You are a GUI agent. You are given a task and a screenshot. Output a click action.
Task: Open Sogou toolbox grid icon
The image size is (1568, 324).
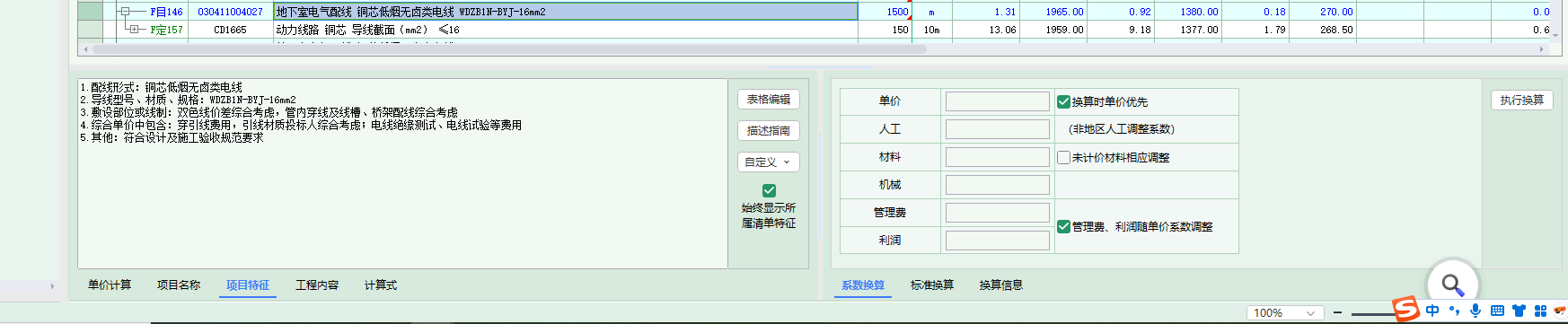click(x=1541, y=311)
